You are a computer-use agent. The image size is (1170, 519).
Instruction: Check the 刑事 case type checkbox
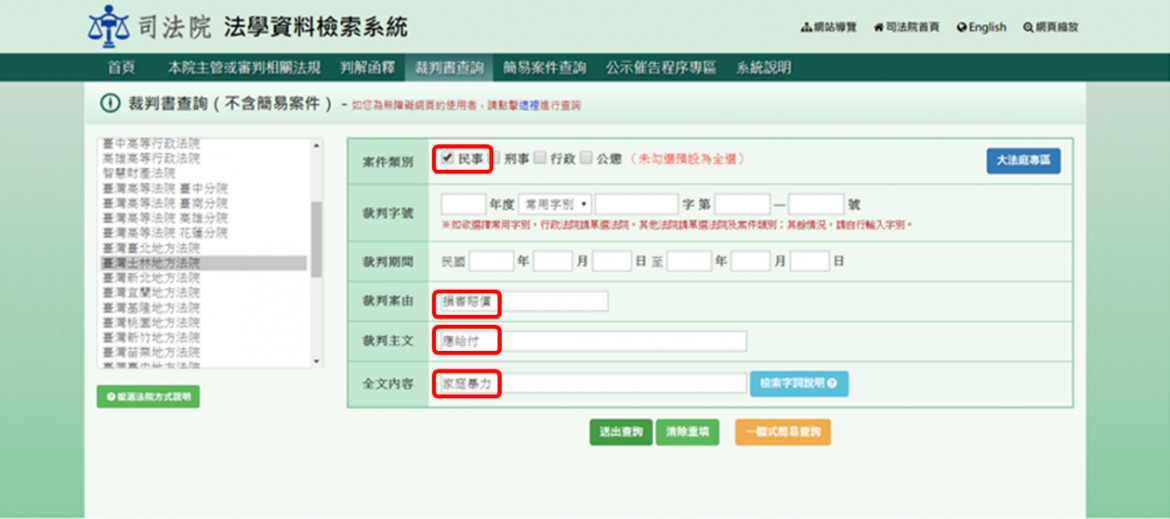click(x=495, y=158)
